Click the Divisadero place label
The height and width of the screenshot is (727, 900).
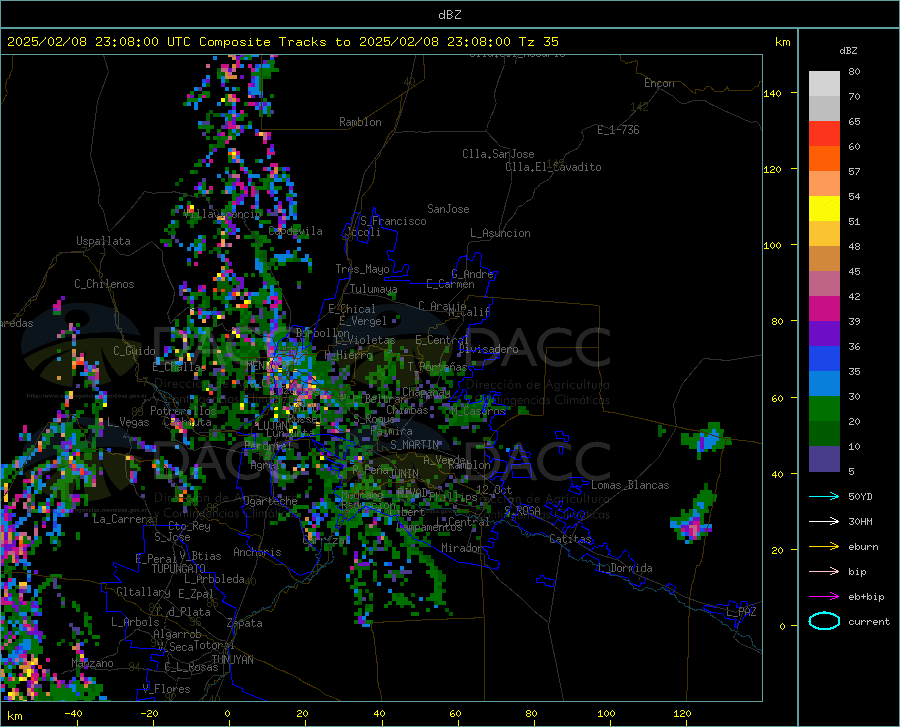[488, 349]
